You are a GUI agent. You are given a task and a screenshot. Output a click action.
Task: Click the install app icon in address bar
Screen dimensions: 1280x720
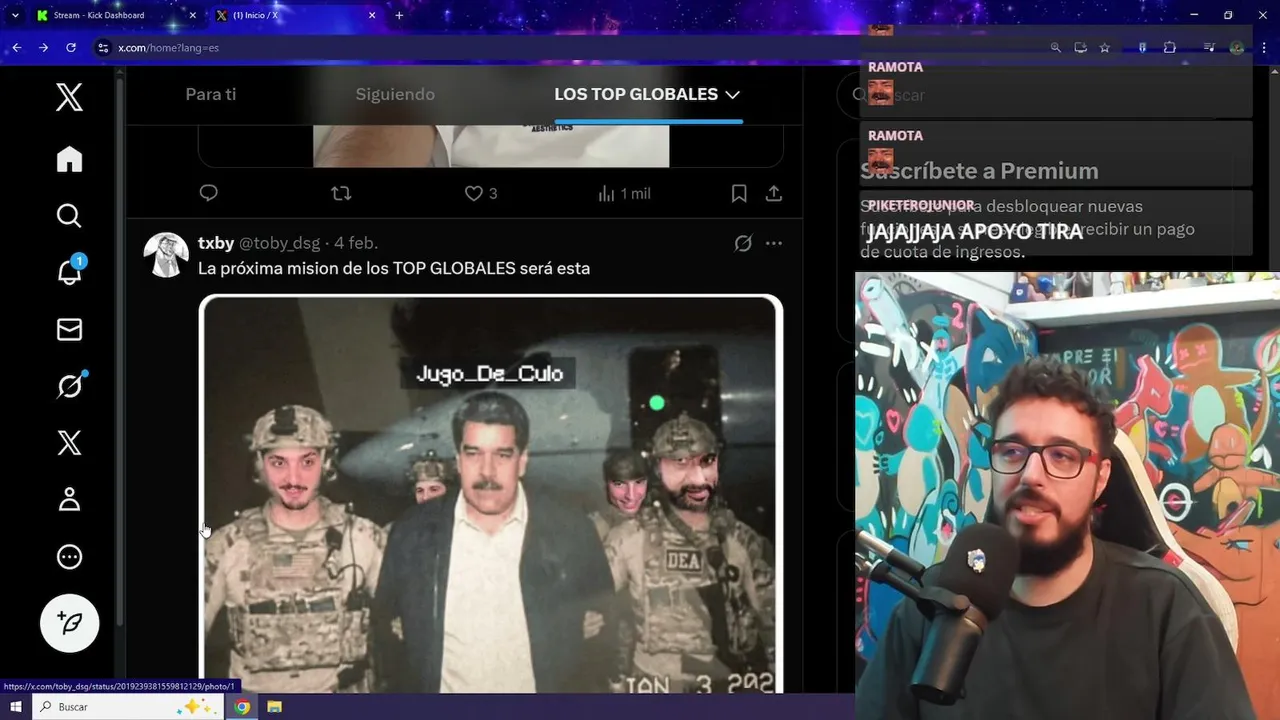1080,47
